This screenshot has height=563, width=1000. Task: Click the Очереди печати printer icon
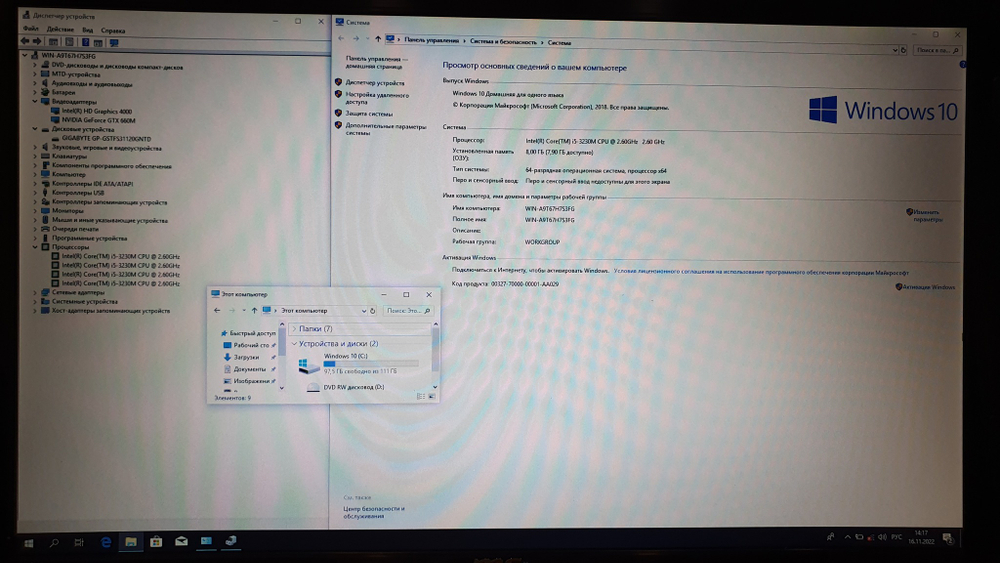[45, 229]
